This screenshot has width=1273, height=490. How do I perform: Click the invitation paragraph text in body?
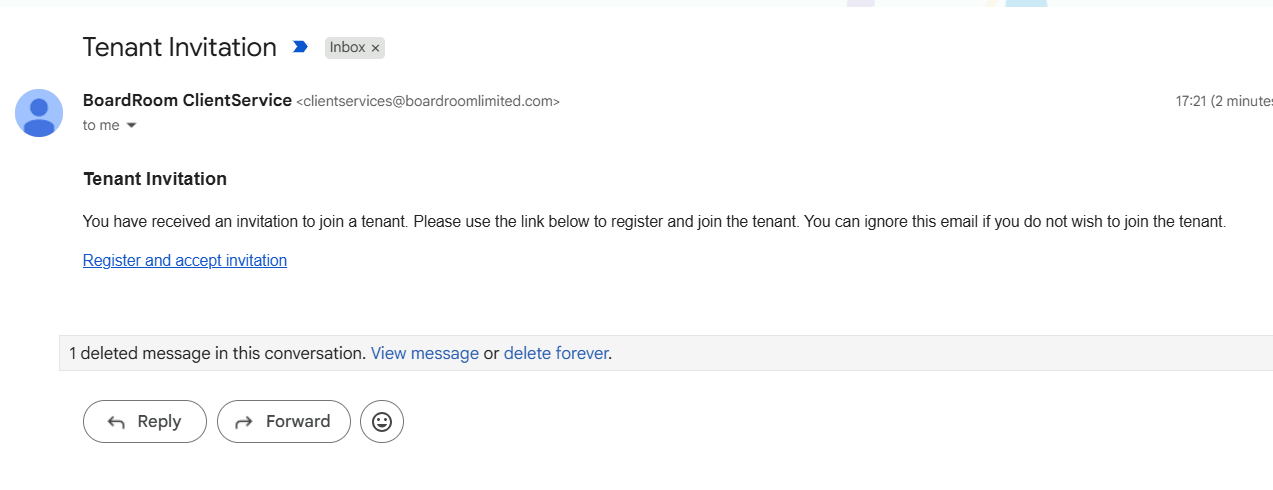tap(654, 221)
